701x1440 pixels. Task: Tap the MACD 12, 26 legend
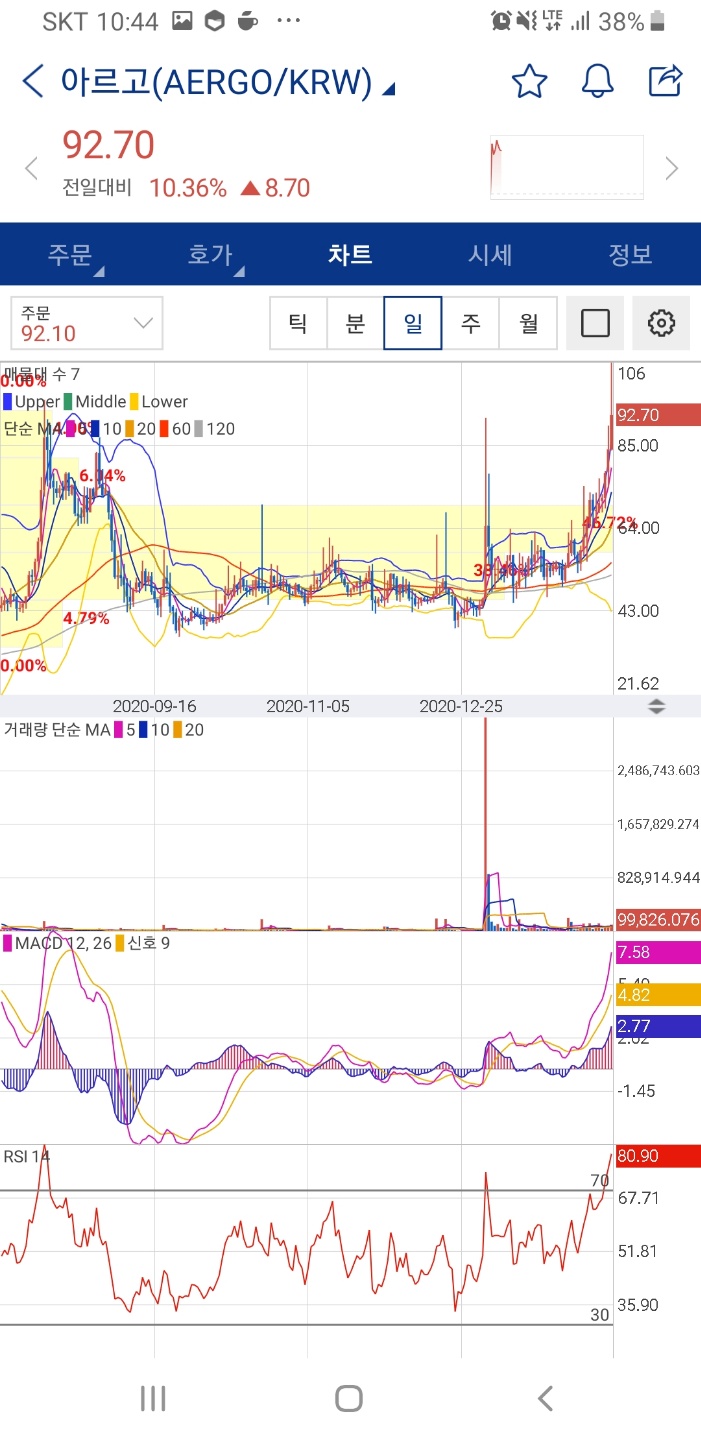click(x=58, y=943)
